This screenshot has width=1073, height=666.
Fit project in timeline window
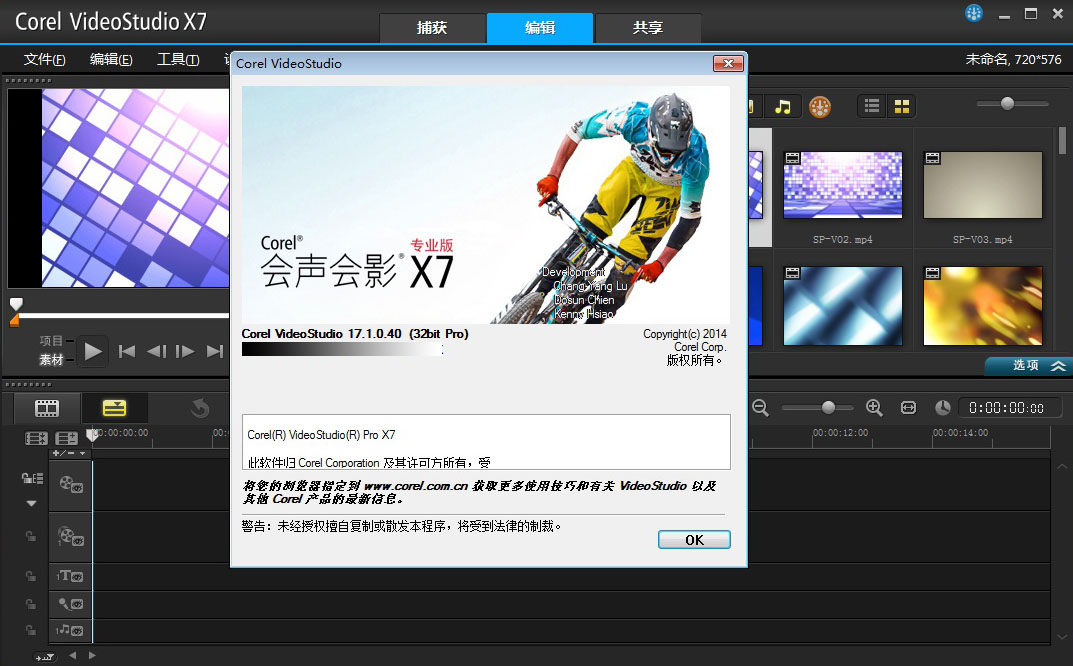click(x=908, y=408)
